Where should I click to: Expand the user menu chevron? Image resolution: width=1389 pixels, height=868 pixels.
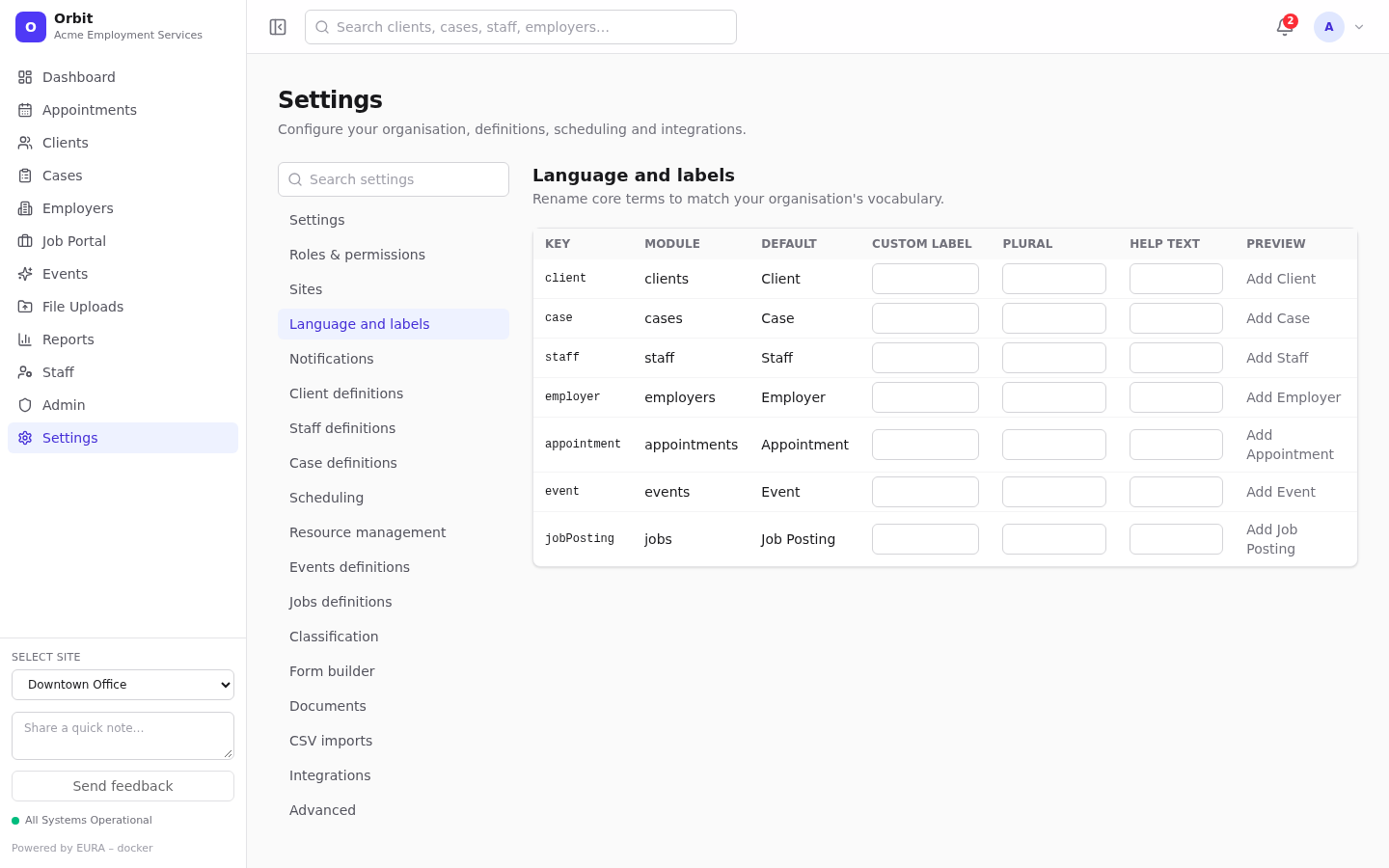[x=1359, y=27]
